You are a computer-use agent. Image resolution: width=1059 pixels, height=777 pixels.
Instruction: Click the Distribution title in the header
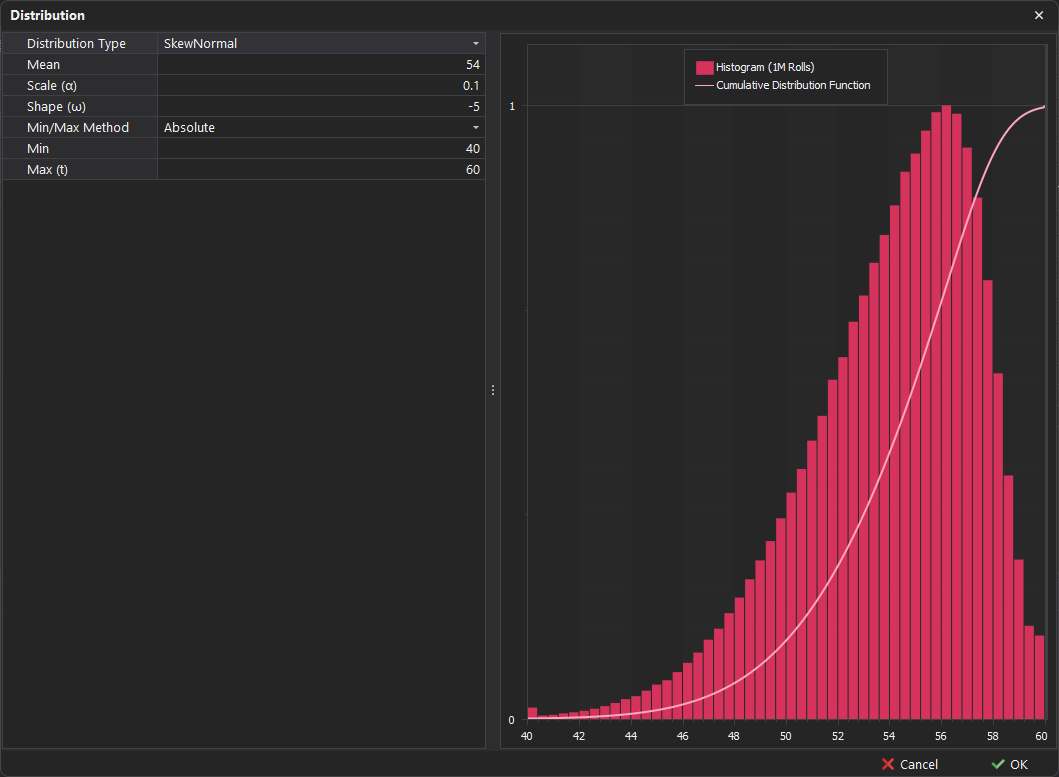coord(48,15)
